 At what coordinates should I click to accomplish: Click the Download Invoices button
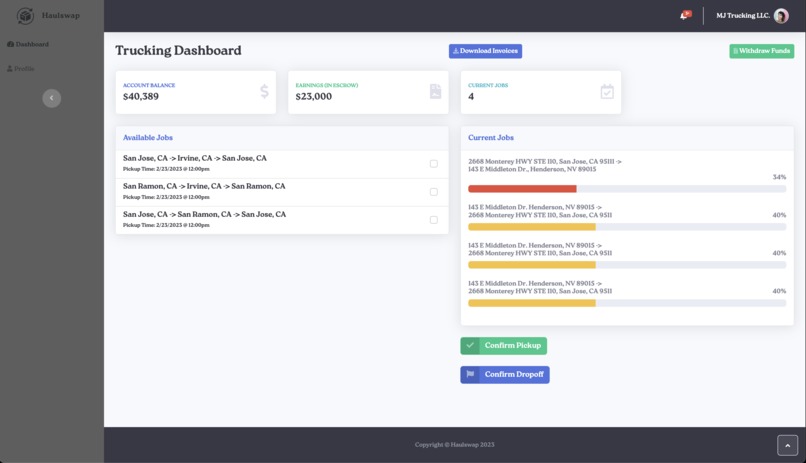tap(485, 51)
